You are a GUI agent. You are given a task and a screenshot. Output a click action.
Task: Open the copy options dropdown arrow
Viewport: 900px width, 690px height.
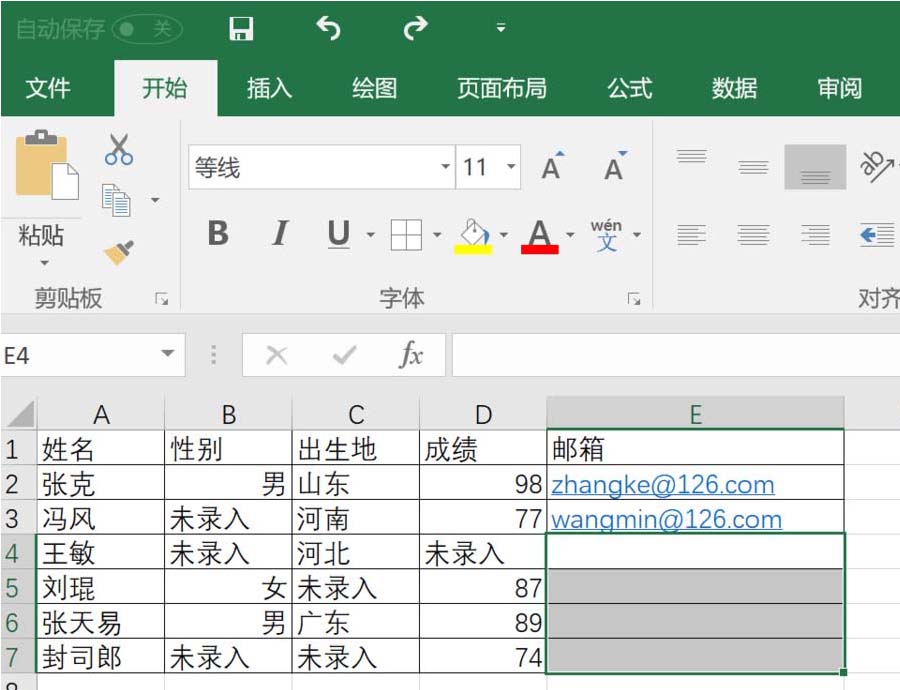[155, 200]
